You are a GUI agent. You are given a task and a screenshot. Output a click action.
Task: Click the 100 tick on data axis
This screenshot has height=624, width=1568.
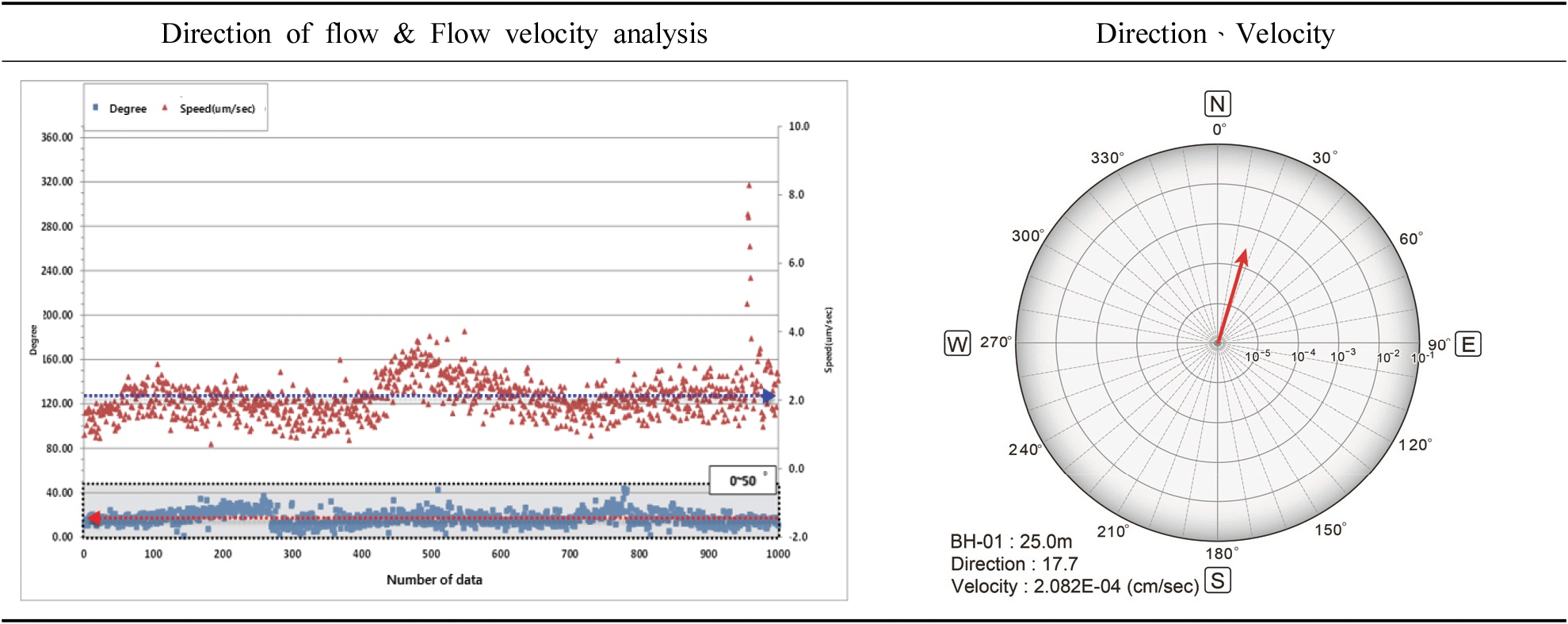[153, 554]
